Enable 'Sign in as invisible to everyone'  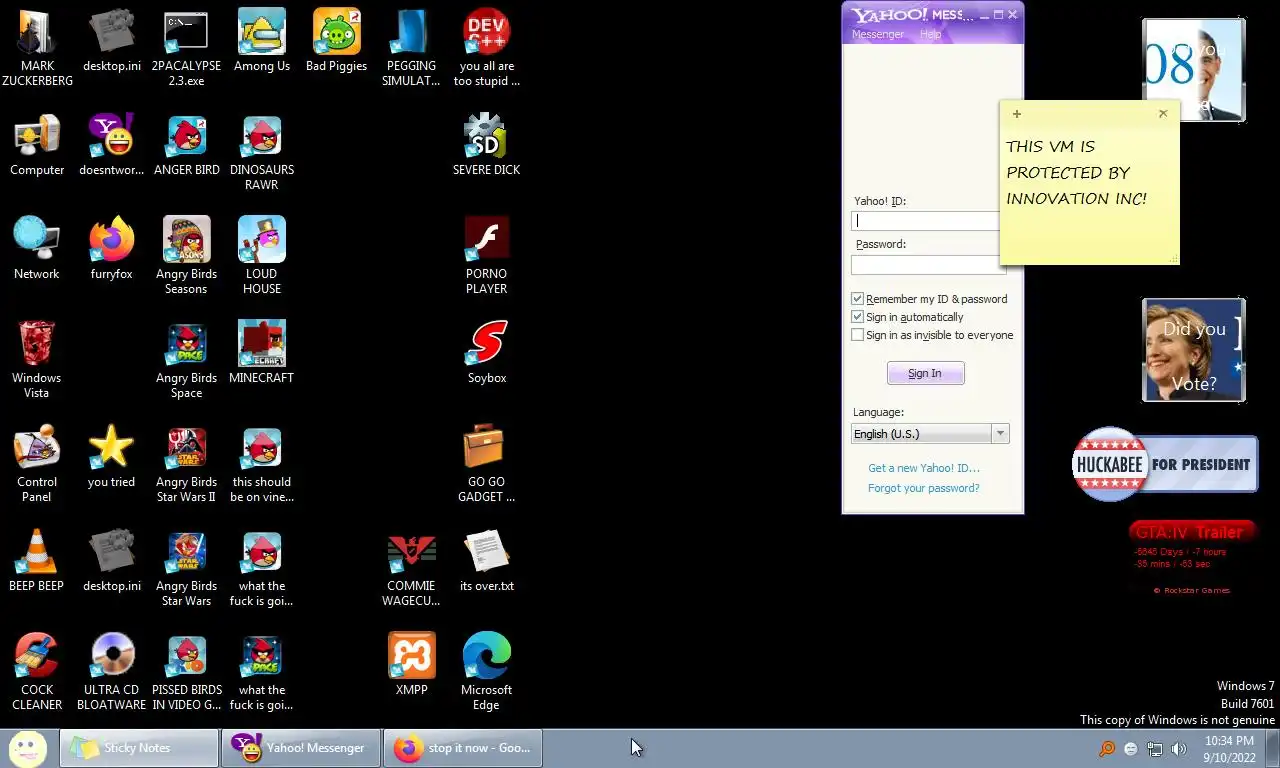coord(857,335)
